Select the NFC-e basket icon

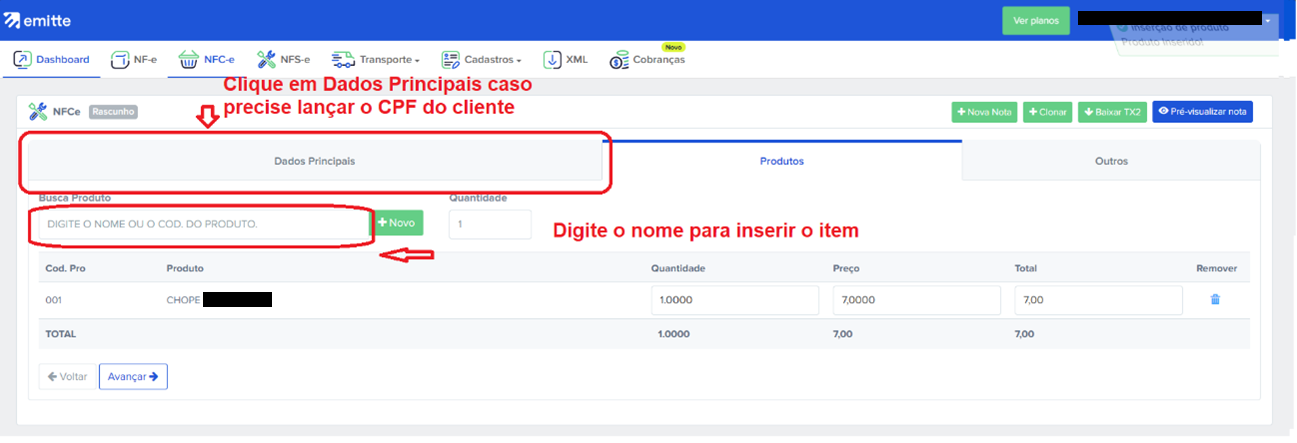tap(189, 60)
